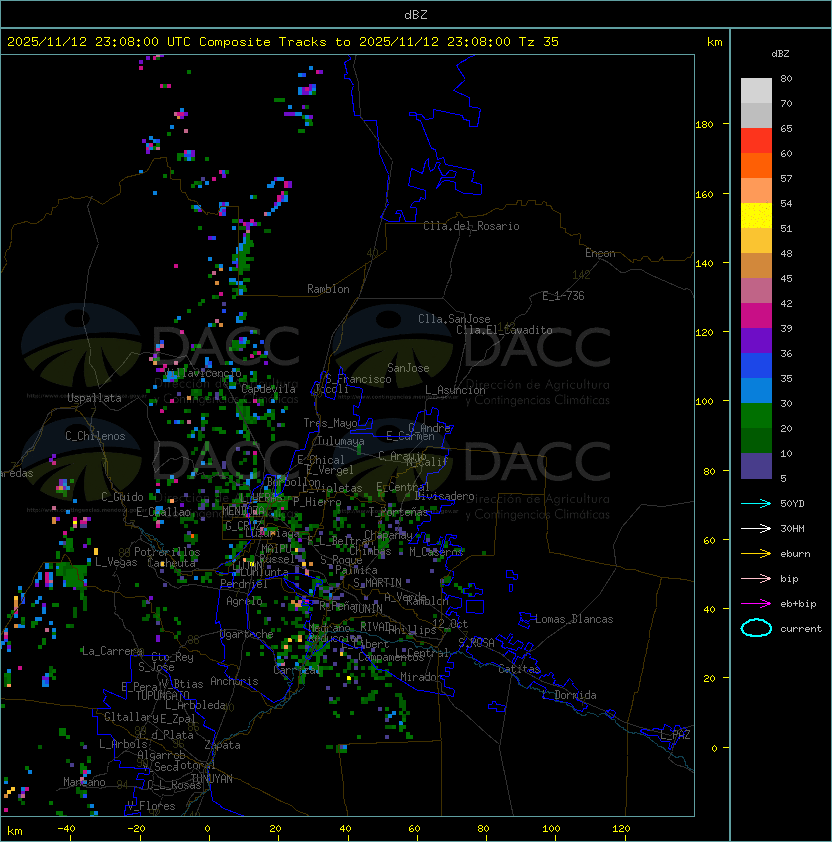This screenshot has width=832, height=842.
Task: Click the 'dBZ' legend heading
Action: coord(780,54)
